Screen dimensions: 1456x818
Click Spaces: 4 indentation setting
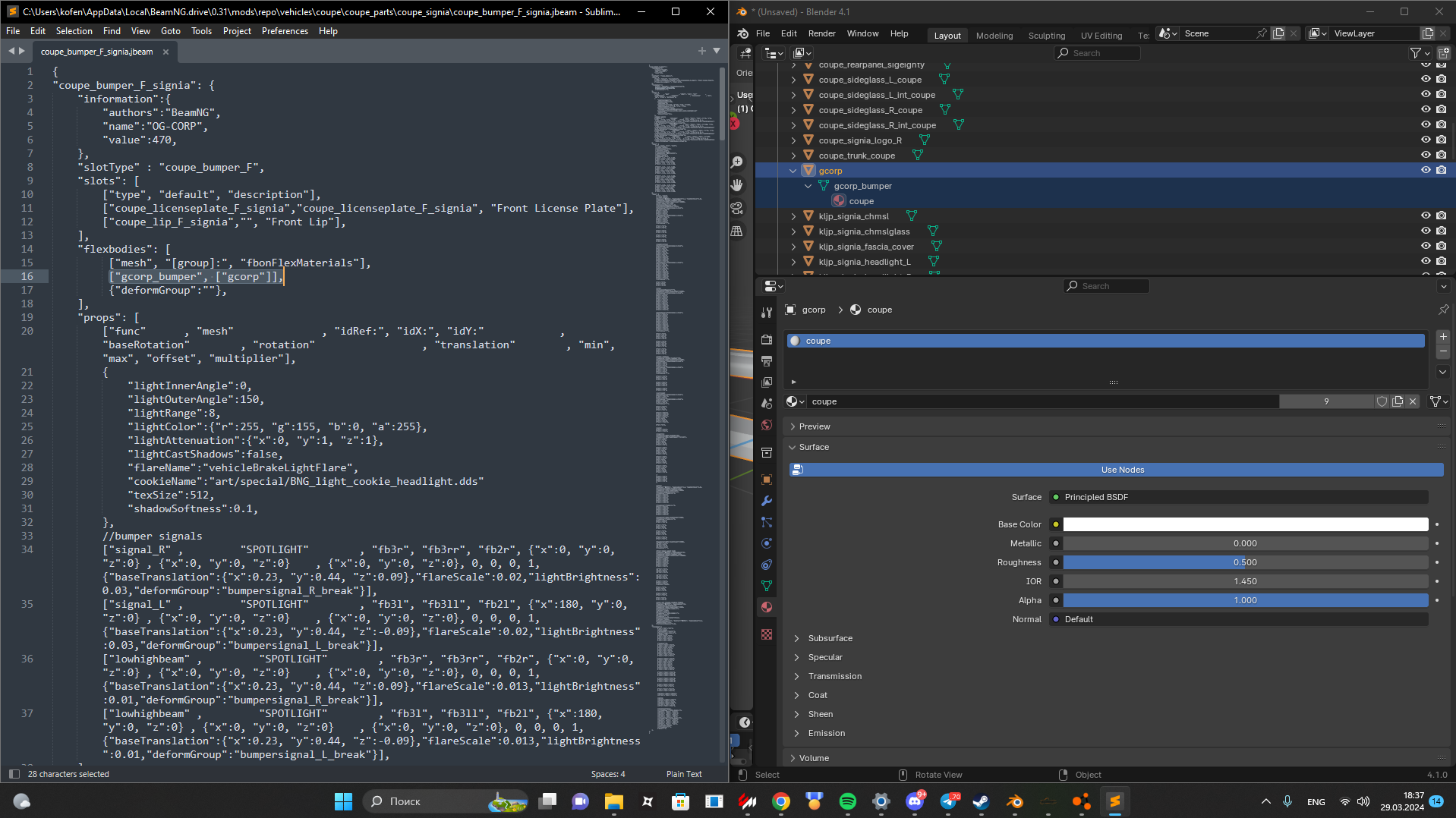[608, 774]
